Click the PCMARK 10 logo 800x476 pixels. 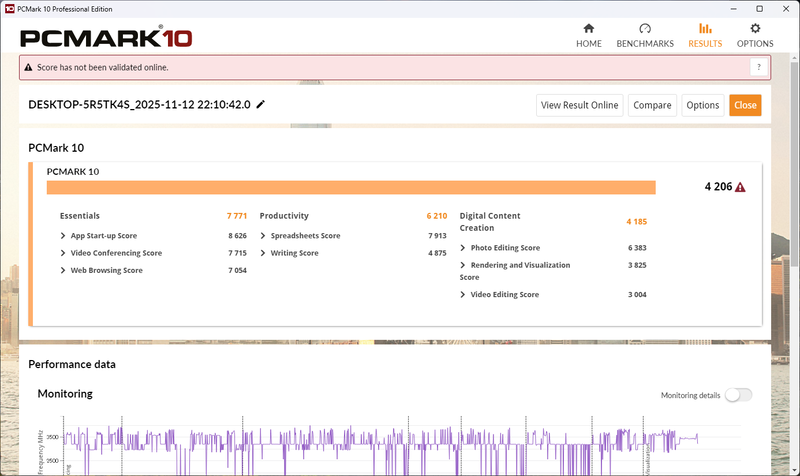click(106, 38)
